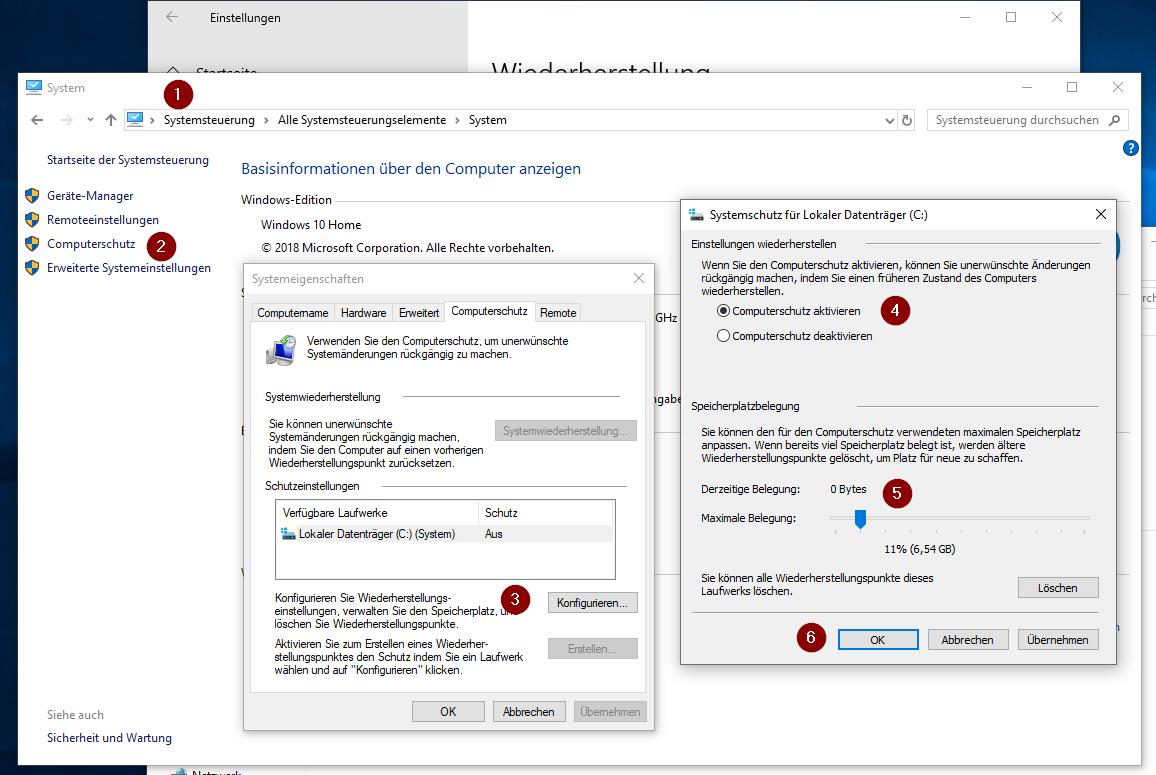The image size is (1156, 775).
Task: Click the Geräte-Manager shield icon
Action: click(x=32, y=195)
